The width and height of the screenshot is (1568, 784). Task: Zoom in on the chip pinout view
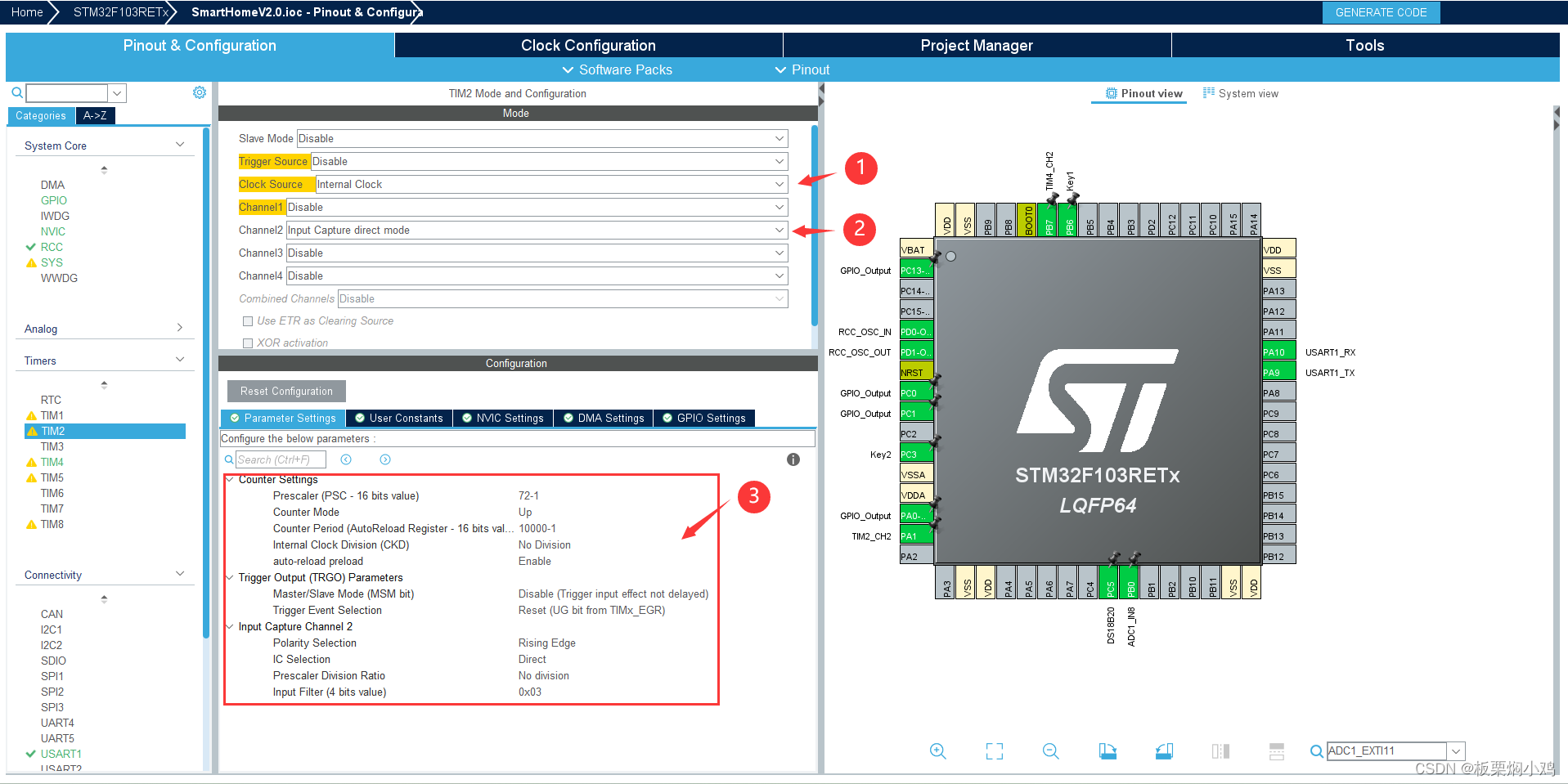(x=937, y=751)
